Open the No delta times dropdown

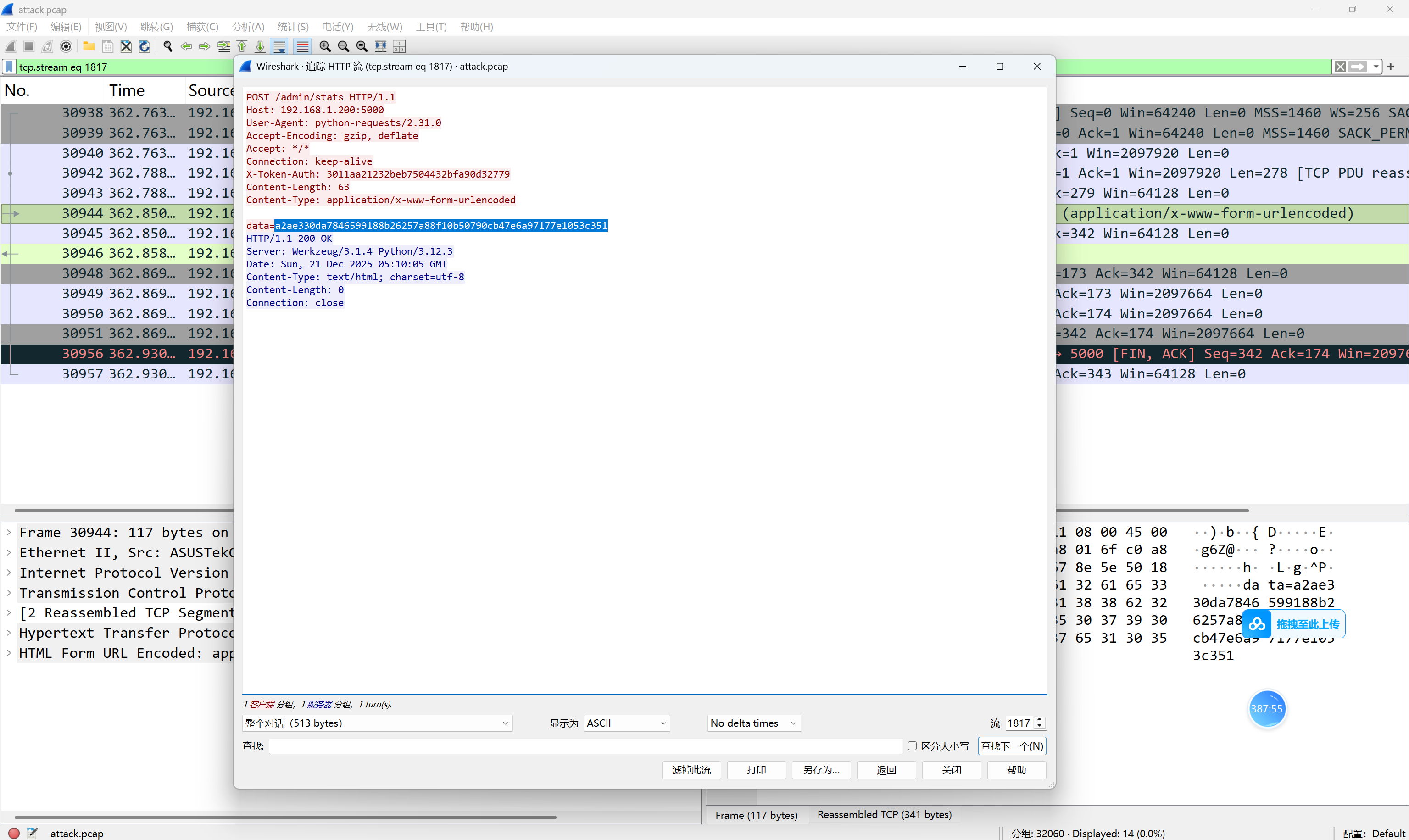pos(754,723)
